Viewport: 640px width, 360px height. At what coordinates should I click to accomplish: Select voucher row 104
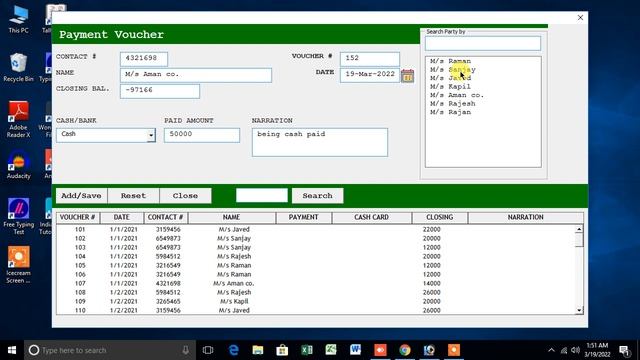(x=316, y=256)
